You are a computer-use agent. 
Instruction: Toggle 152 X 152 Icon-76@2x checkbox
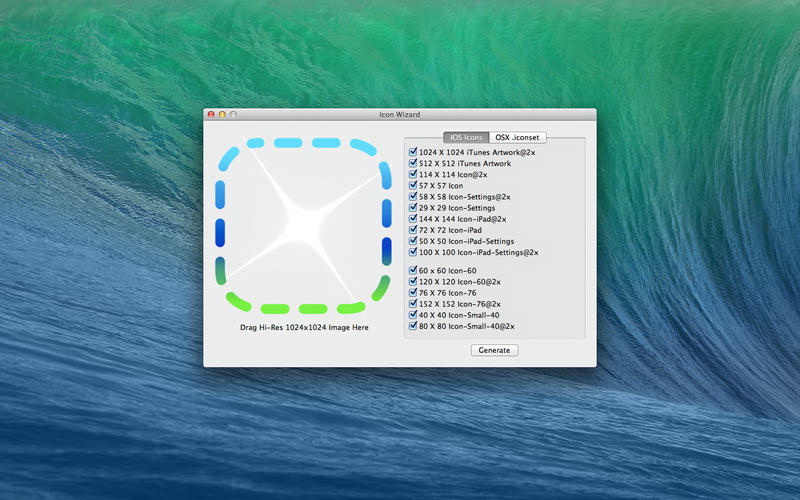click(x=413, y=304)
